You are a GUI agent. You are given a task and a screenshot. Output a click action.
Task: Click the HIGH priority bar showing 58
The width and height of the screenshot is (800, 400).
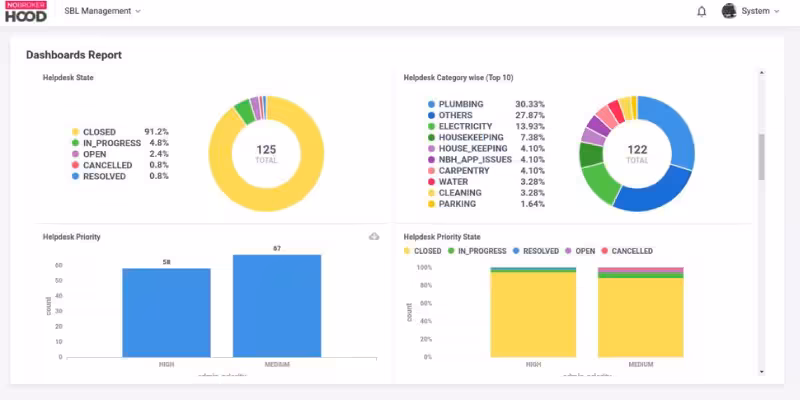[x=166, y=313]
